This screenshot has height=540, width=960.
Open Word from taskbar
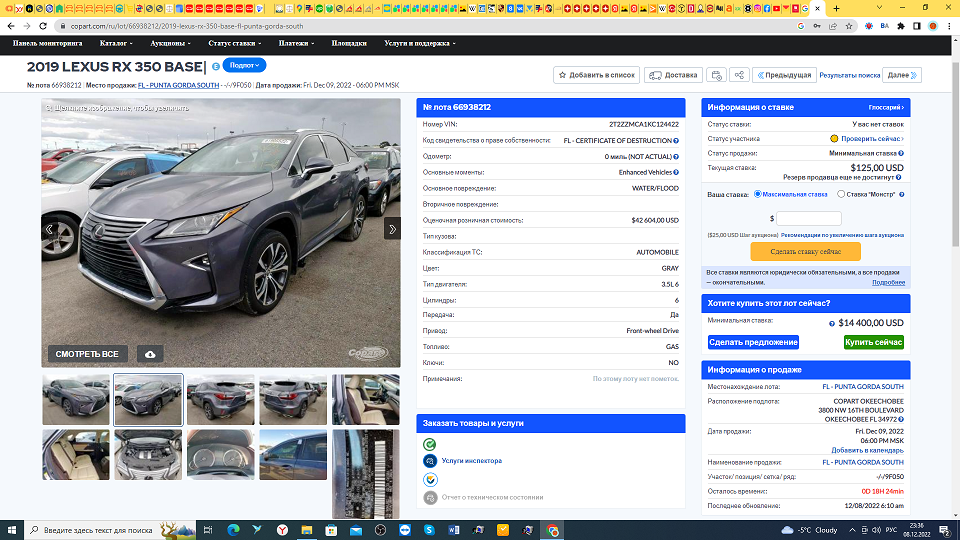click(454, 530)
